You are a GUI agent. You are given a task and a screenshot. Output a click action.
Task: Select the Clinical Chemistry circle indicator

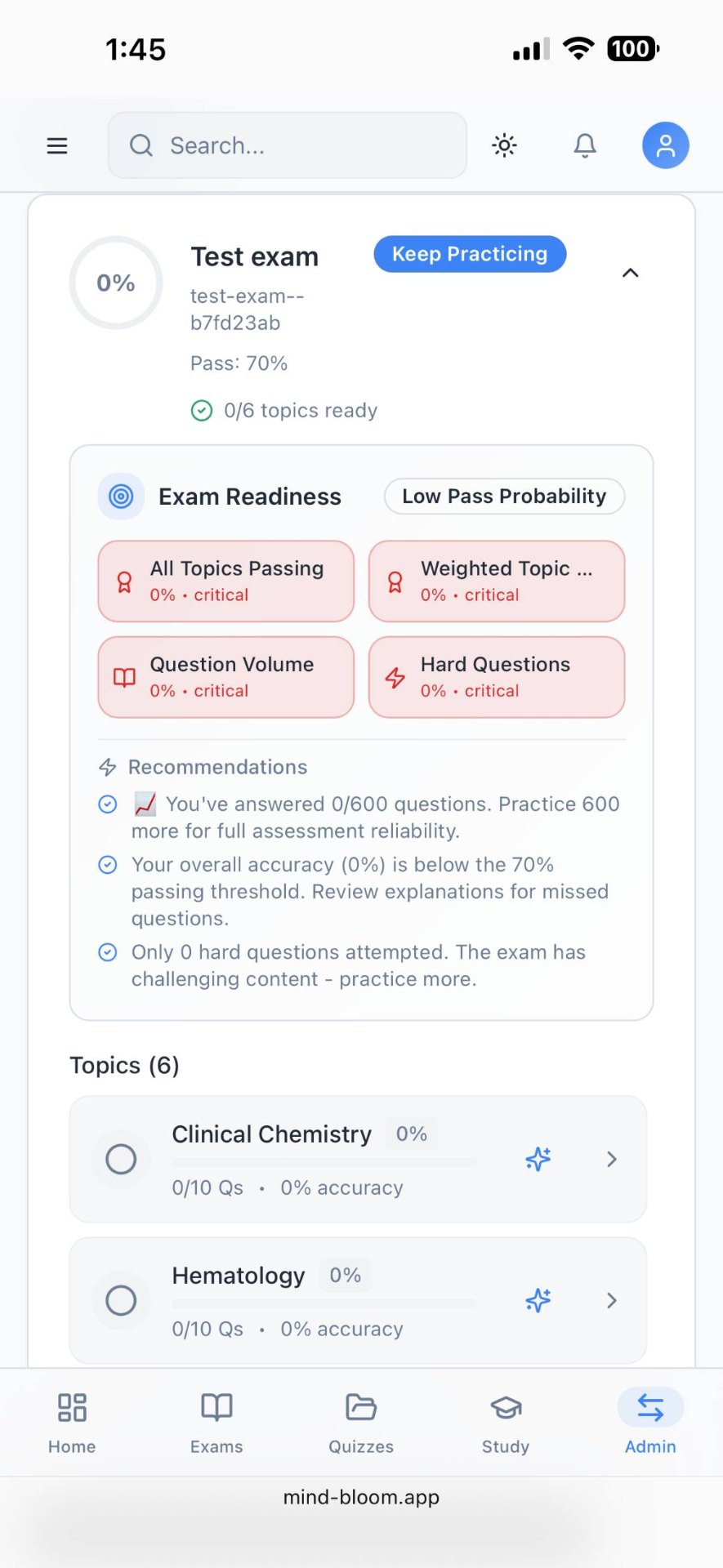121,1159
